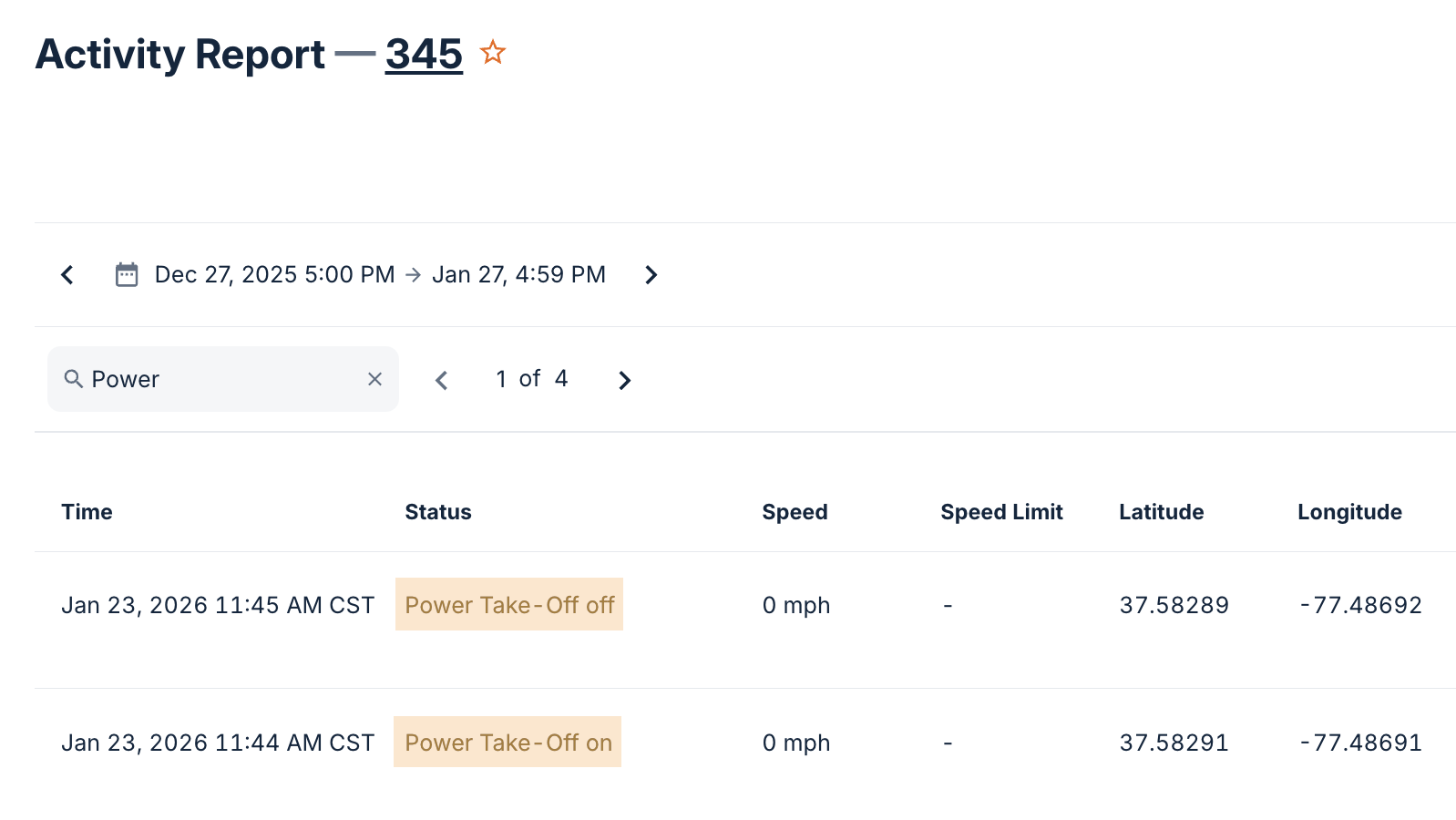
Task: Select the Dec 27, 2025 start date text
Action: (273, 273)
